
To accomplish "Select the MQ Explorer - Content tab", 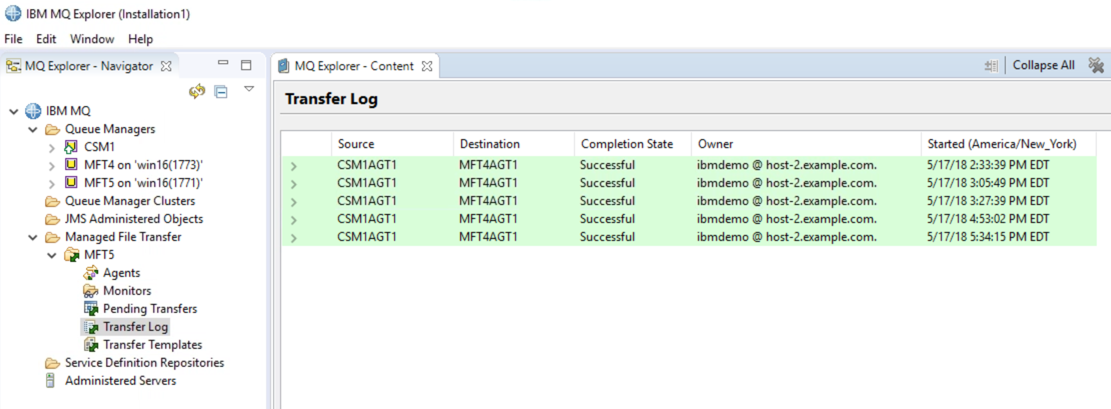I will [354, 66].
